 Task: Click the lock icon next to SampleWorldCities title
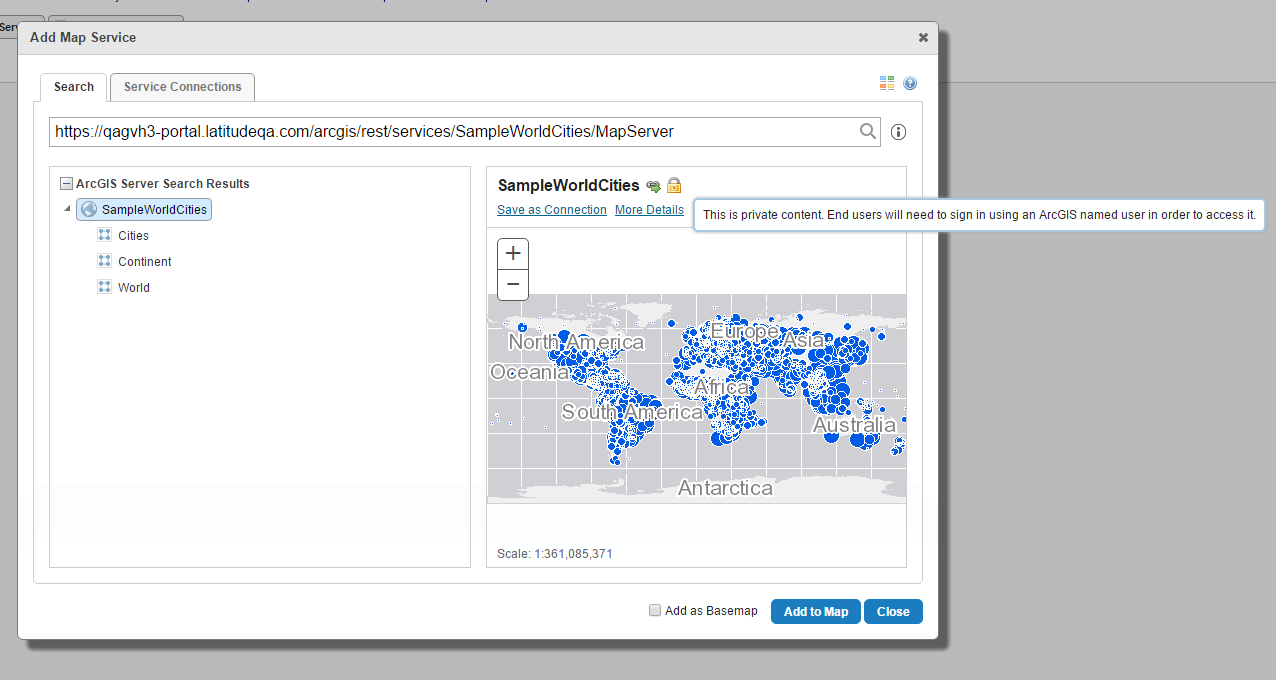[674, 185]
